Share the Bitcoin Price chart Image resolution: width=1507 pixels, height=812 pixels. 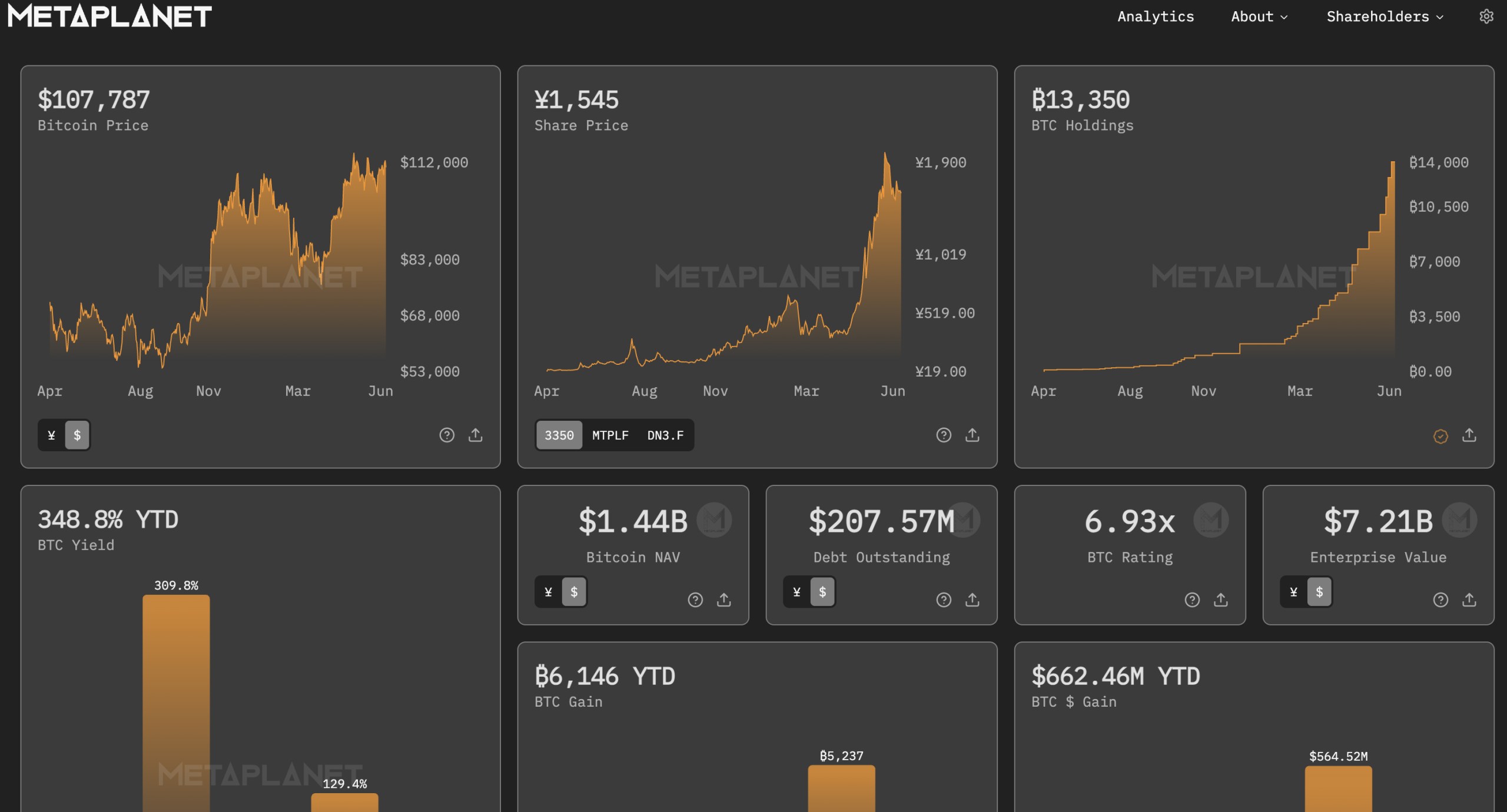(476, 435)
